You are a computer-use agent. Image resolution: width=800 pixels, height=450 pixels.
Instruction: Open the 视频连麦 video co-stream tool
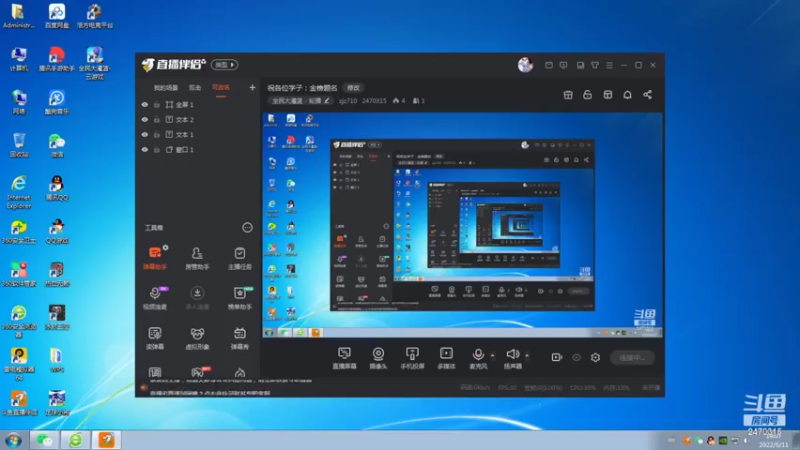155,298
